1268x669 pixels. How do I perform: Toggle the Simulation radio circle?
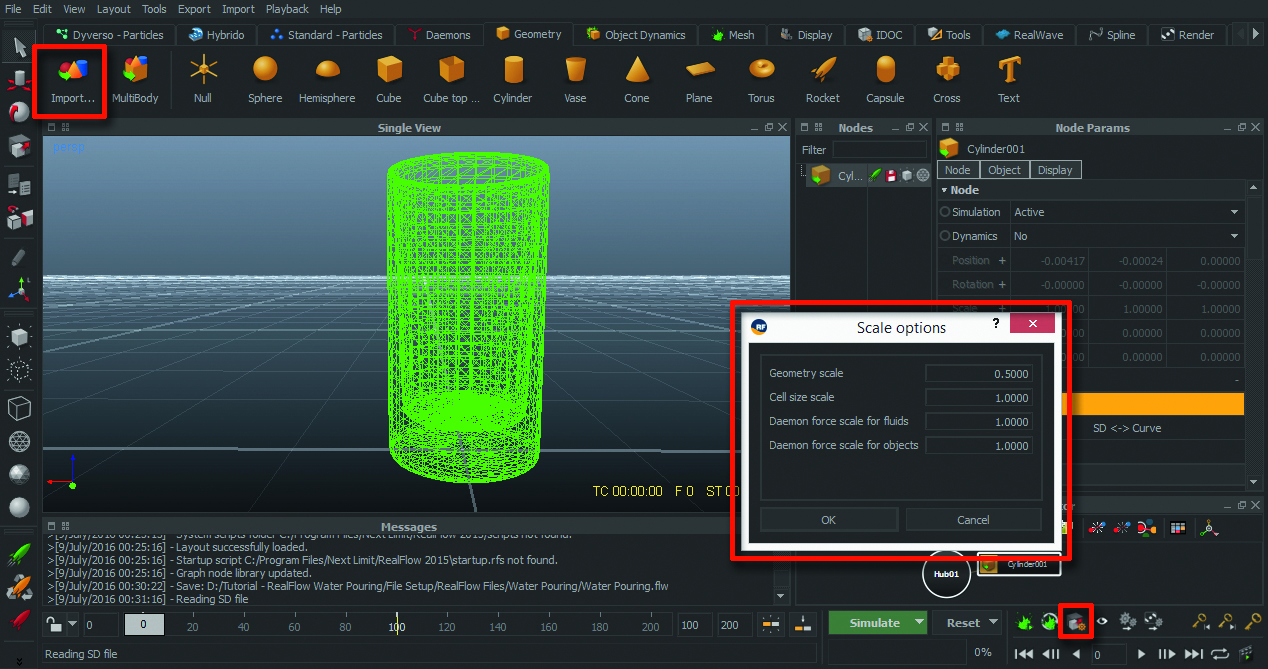click(945, 212)
